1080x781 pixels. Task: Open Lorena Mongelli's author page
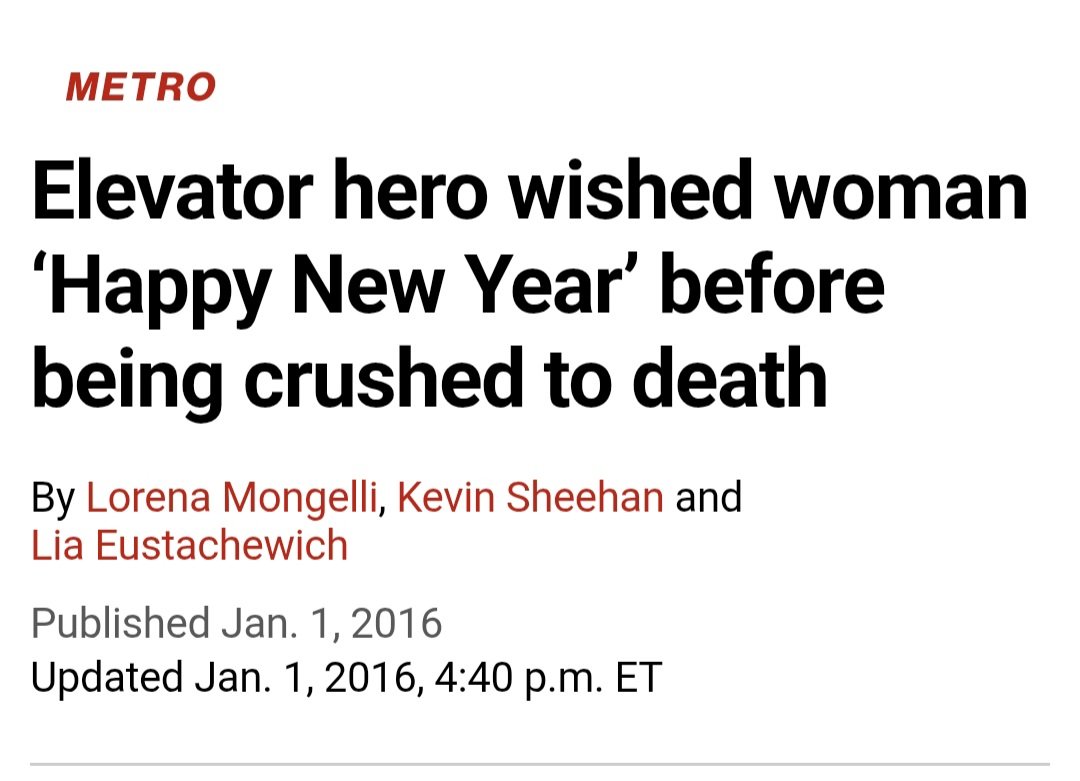230,497
